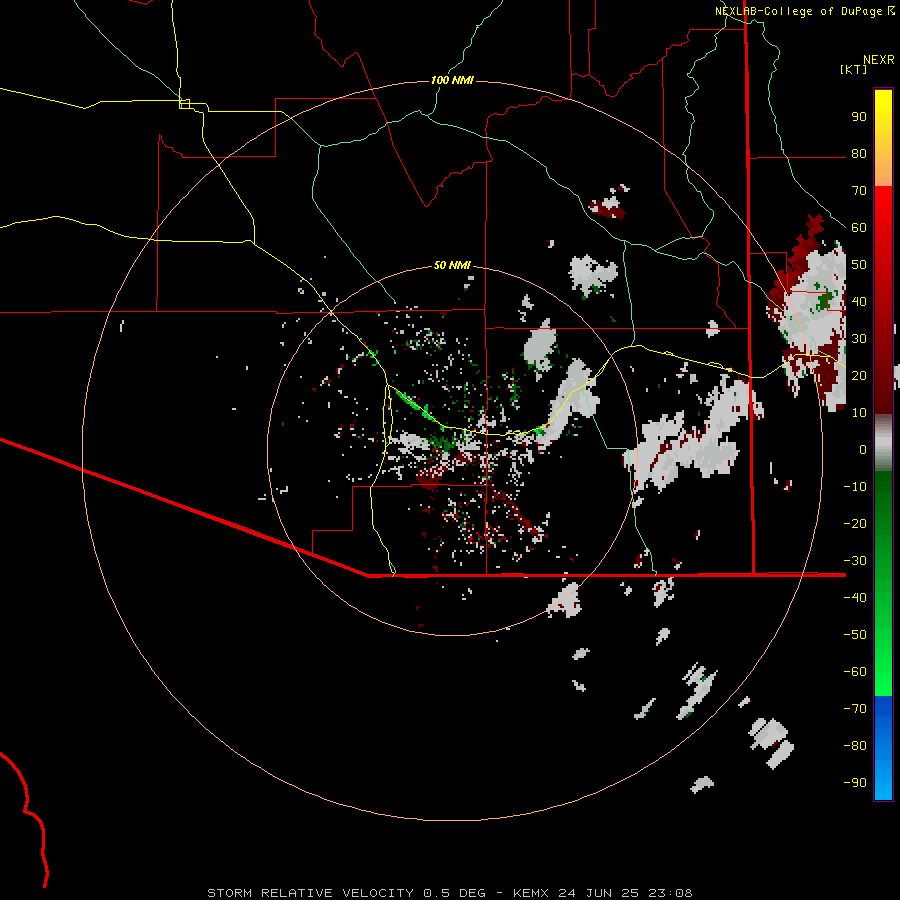Click the Storm Relative Velocity caption text
Viewport: 900px width, 900px height.
pos(449,893)
